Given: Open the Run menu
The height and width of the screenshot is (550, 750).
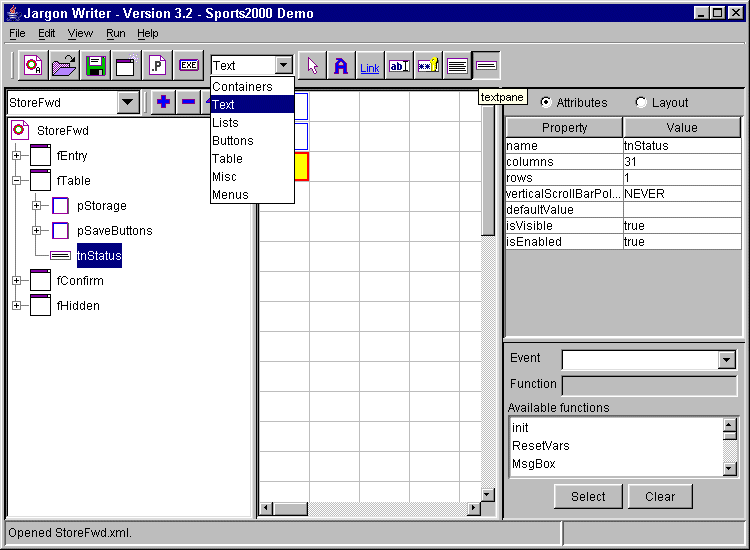Looking at the screenshot, I should 115,33.
